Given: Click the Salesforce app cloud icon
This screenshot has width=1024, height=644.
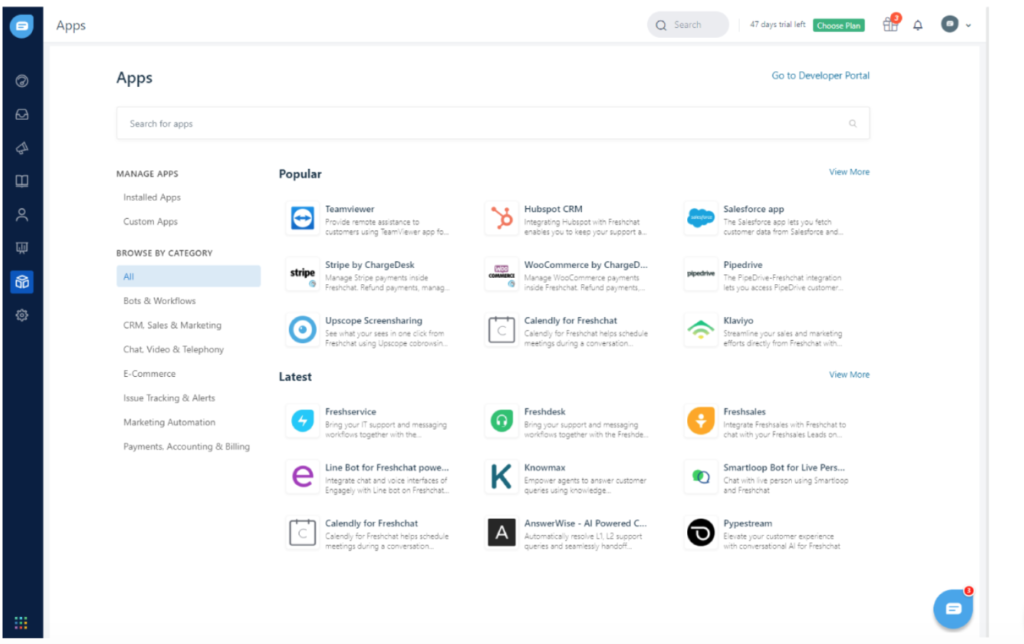Looking at the screenshot, I should click(x=701, y=218).
